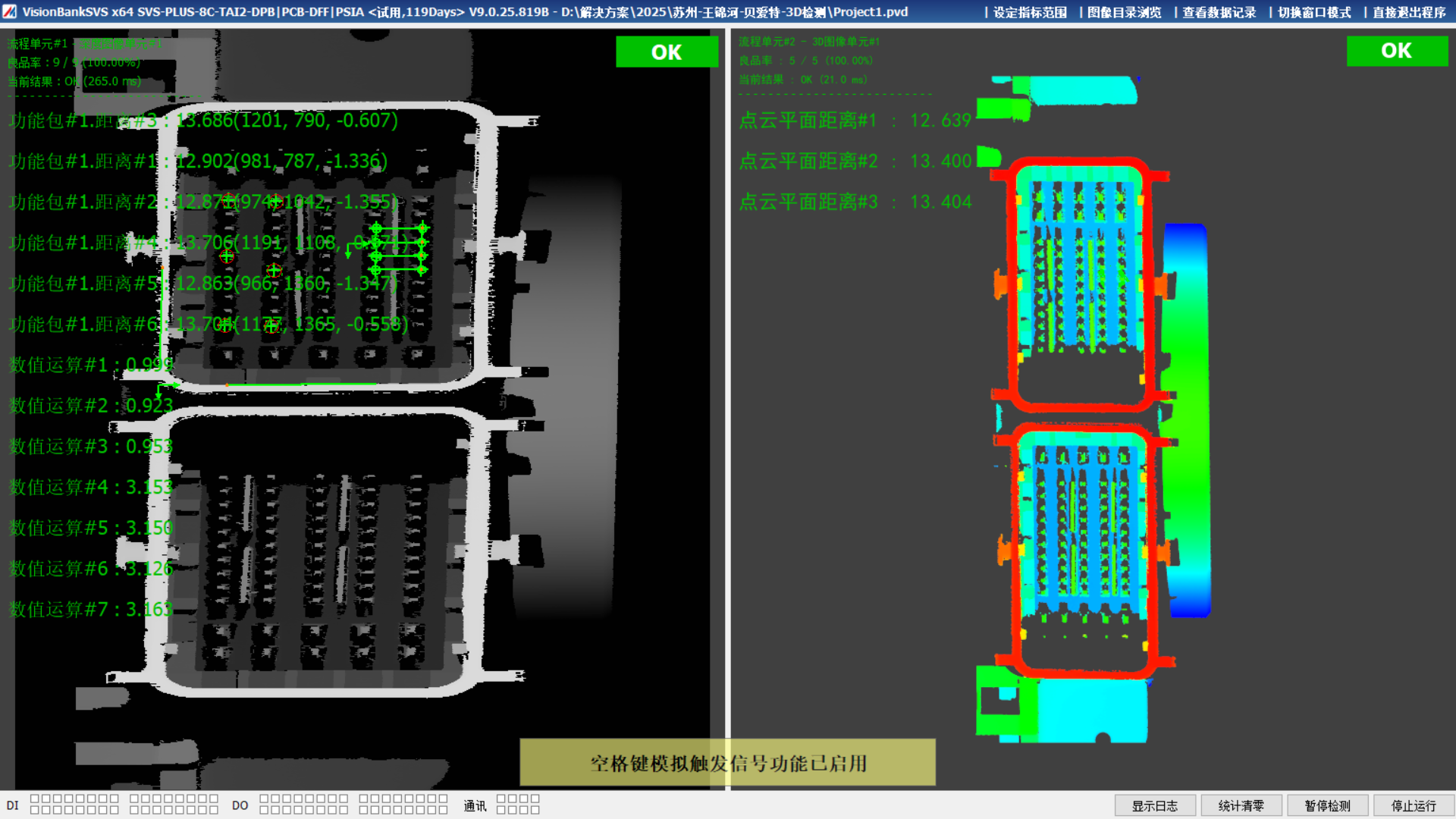The width and height of the screenshot is (1456, 819).
Task: Select the 数值运算#7 result line
Action: pos(91,610)
